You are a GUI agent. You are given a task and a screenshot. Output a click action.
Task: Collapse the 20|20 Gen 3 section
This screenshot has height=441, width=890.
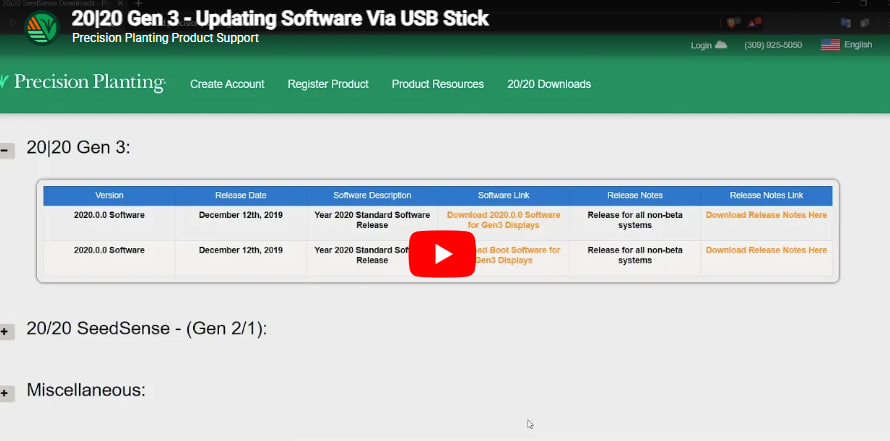[x=6, y=151]
